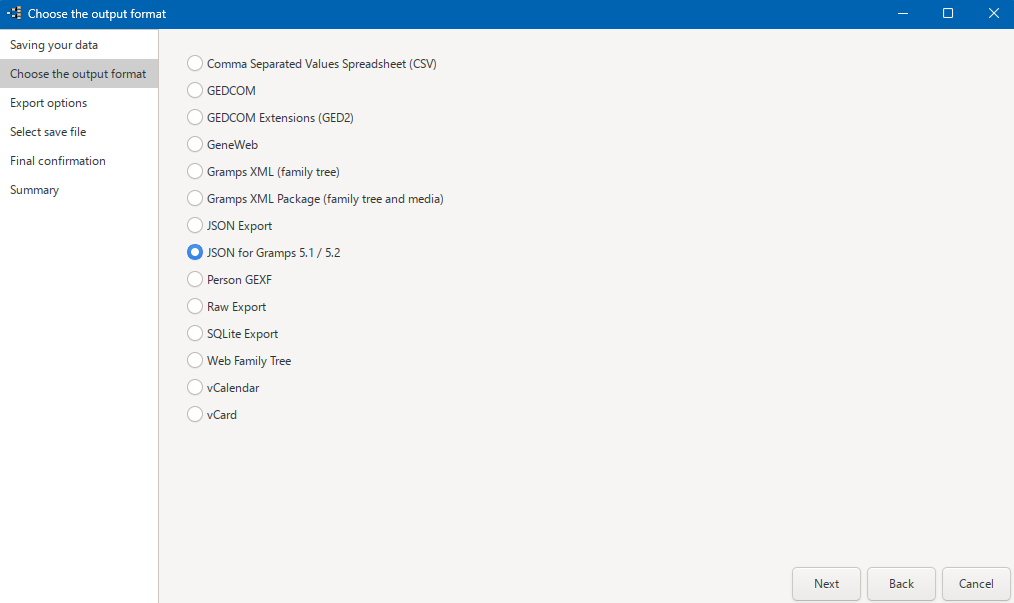1014x603 pixels.
Task: Open the Choose the output format step
Action: tap(79, 74)
